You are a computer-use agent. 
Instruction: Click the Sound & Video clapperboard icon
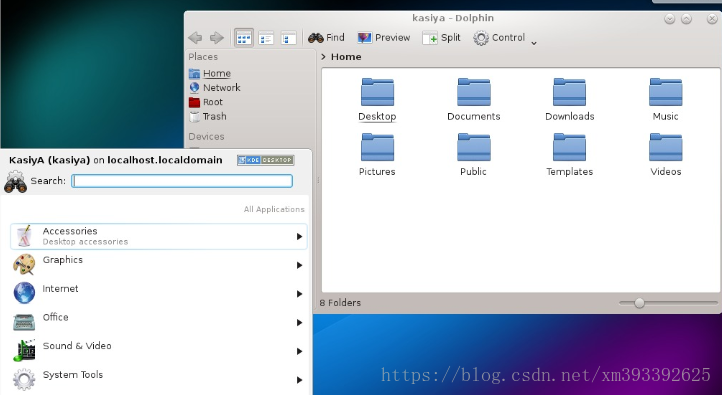click(24, 351)
